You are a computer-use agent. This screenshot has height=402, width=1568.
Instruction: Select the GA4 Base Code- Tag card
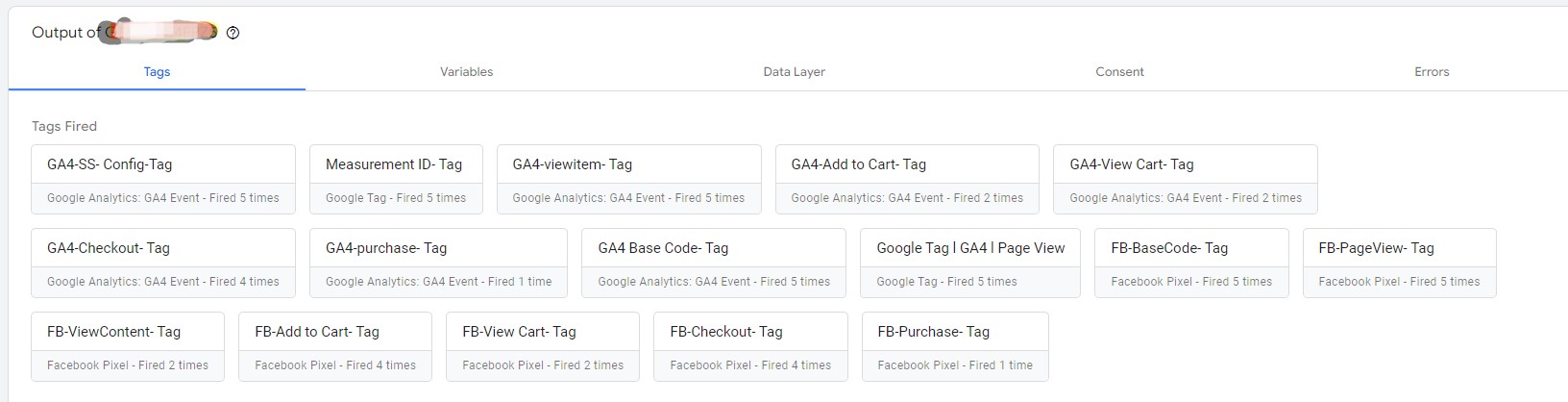tap(713, 263)
